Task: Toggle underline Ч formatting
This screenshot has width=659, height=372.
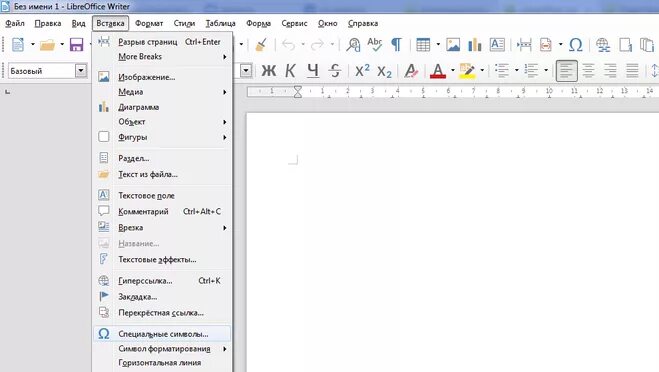Action: tap(312, 71)
